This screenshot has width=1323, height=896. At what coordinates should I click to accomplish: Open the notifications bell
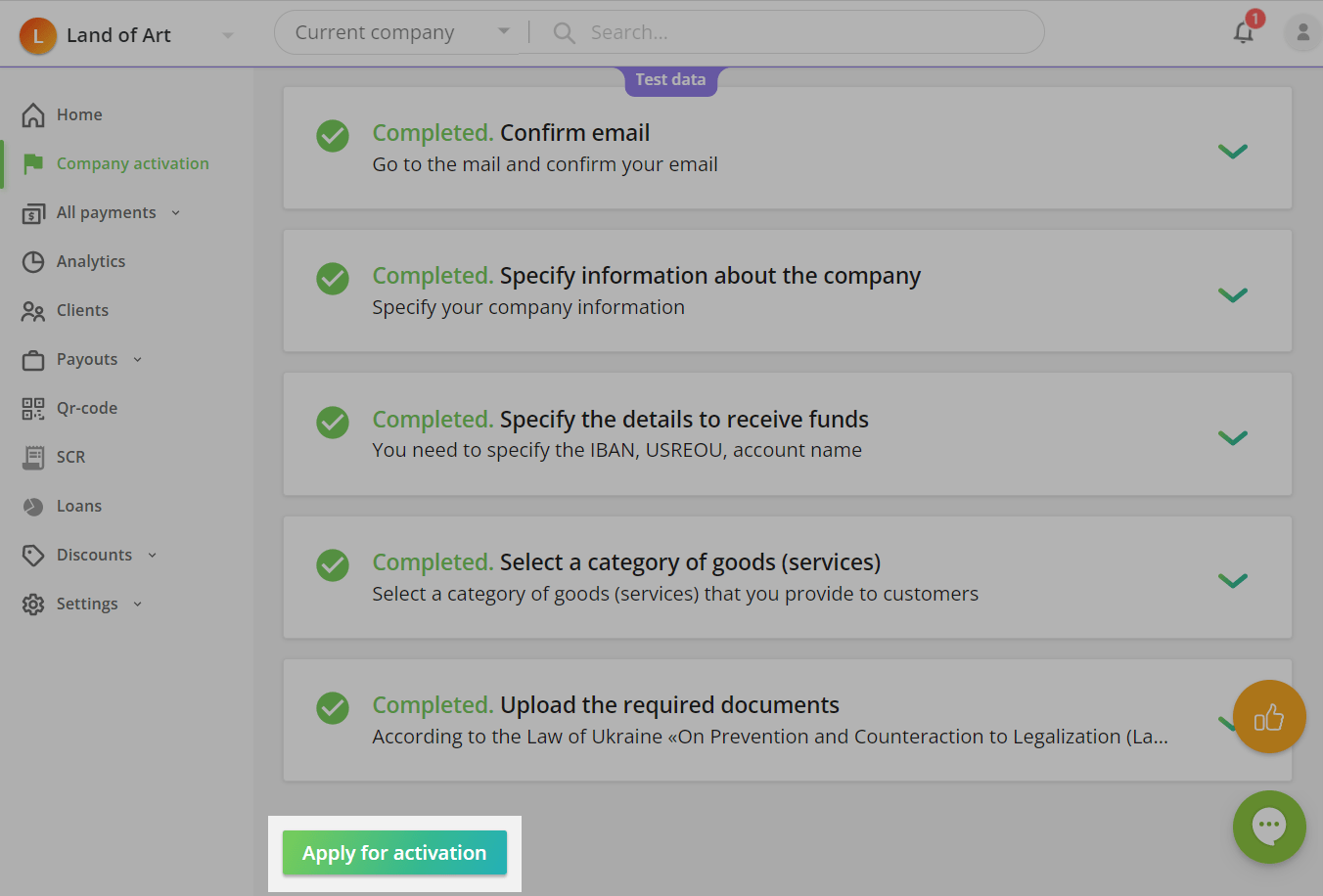tap(1244, 32)
